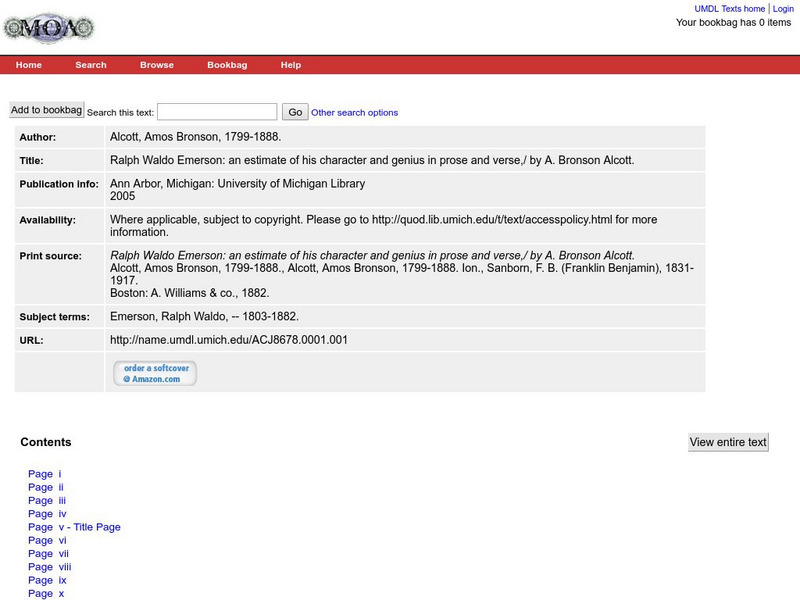Open Page iii link
Screen dimensions: 800x600
47,501
